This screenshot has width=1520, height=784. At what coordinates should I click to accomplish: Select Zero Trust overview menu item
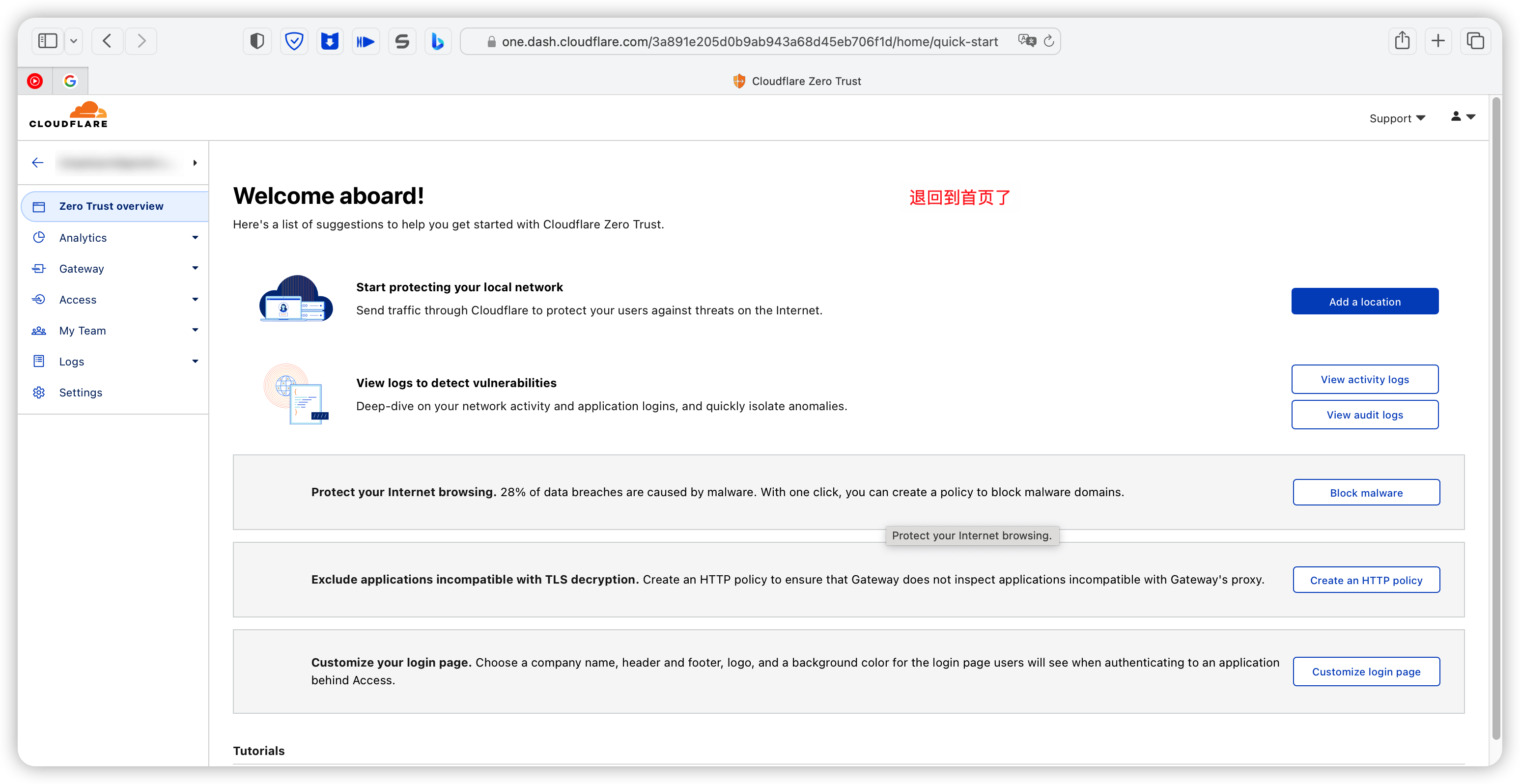111,206
